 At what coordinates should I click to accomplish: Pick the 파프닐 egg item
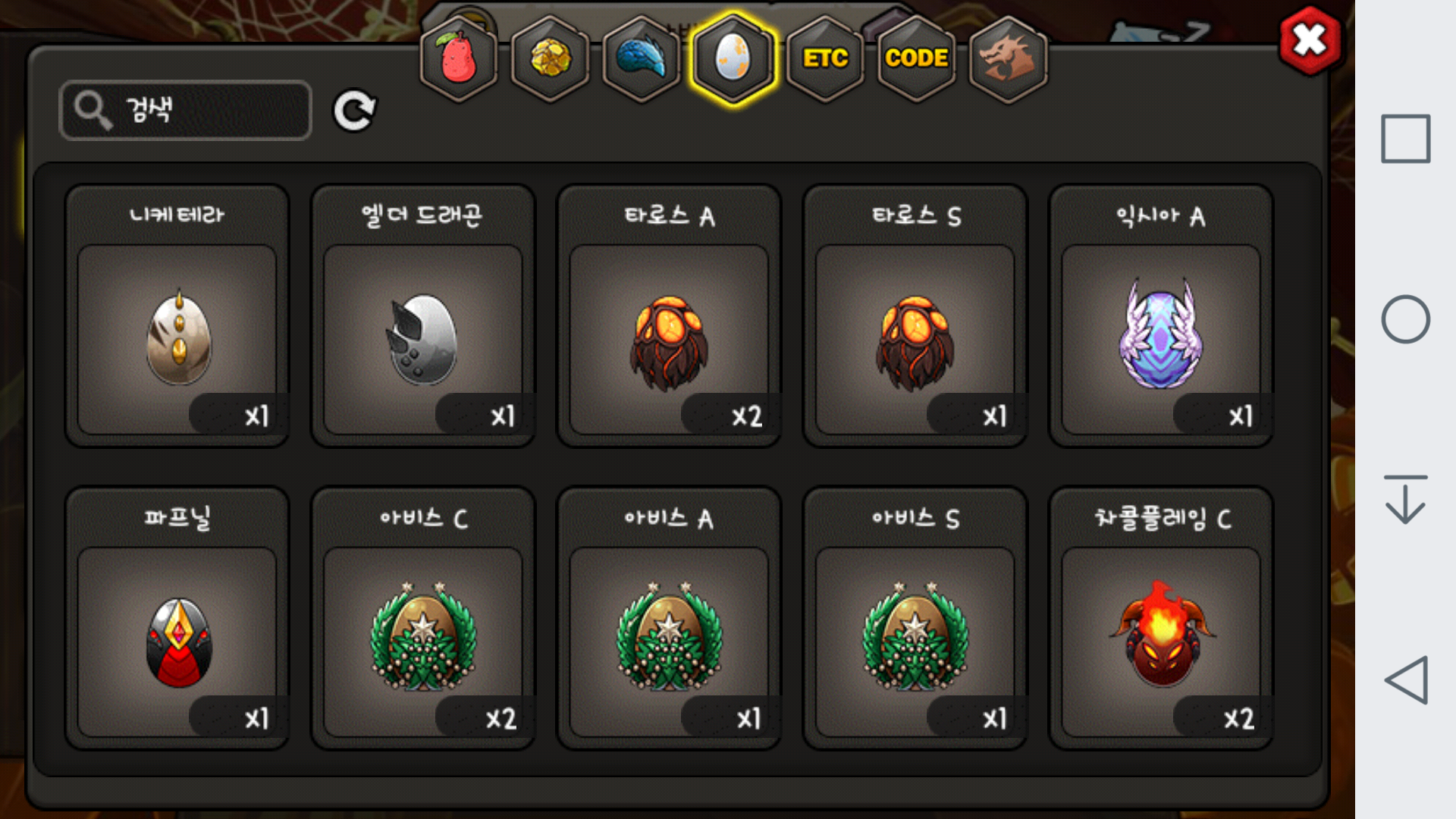[x=177, y=618]
